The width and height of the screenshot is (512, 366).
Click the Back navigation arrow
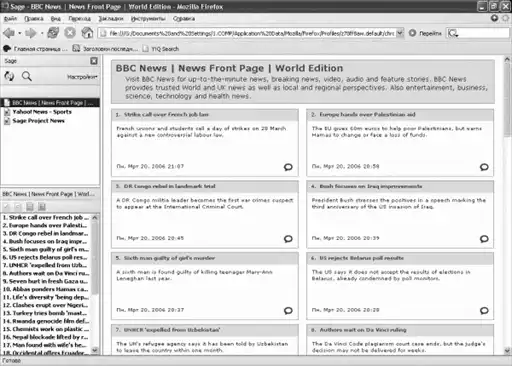pos(9,33)
